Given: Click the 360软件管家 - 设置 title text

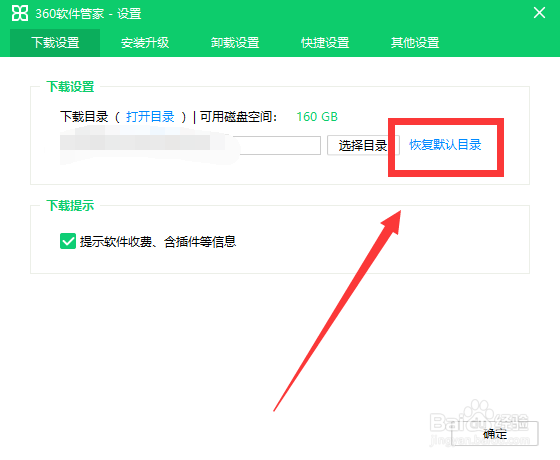Looking at the screenshot, I should point(88,14).
